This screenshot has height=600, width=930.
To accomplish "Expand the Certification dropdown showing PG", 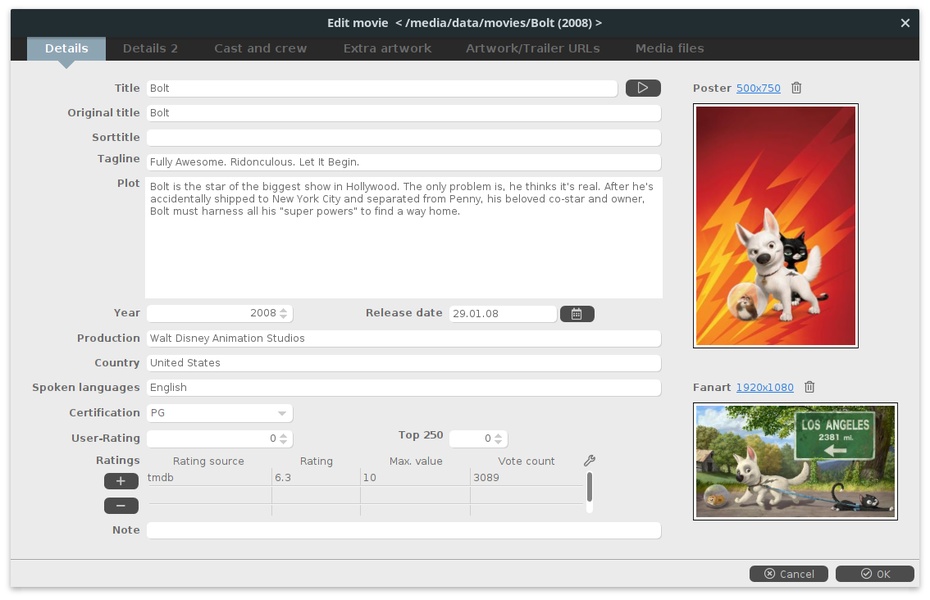I will 282,413.
